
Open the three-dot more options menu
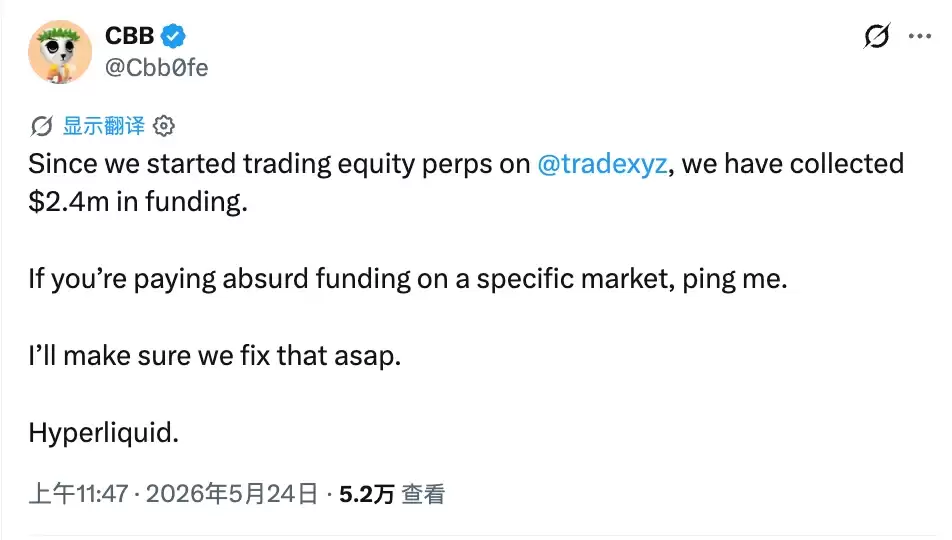pos(920,36)
